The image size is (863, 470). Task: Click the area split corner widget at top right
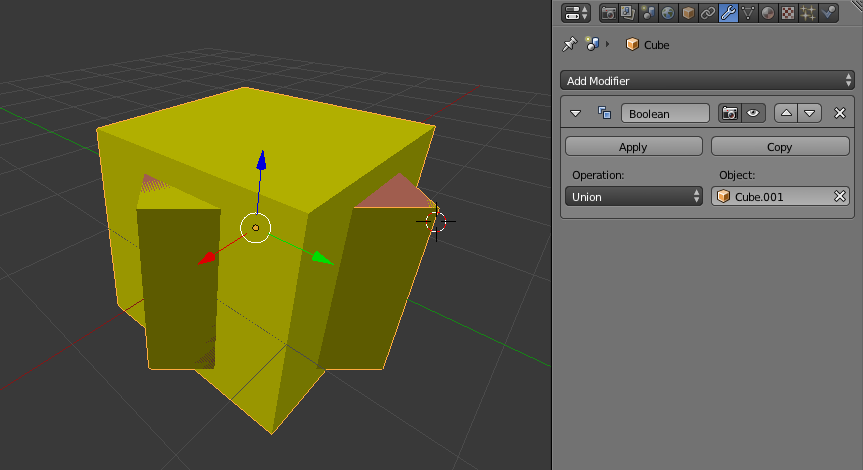click(856, 3)
